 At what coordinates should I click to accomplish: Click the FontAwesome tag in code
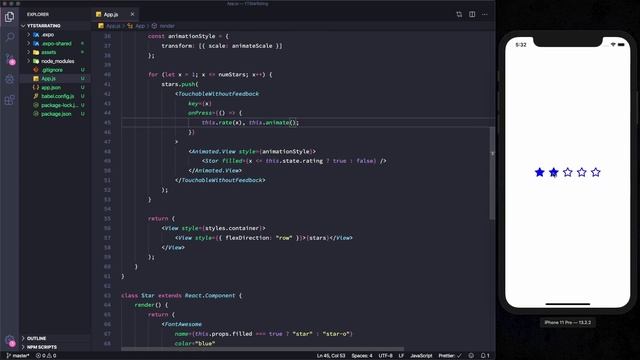tap(182, 324)
